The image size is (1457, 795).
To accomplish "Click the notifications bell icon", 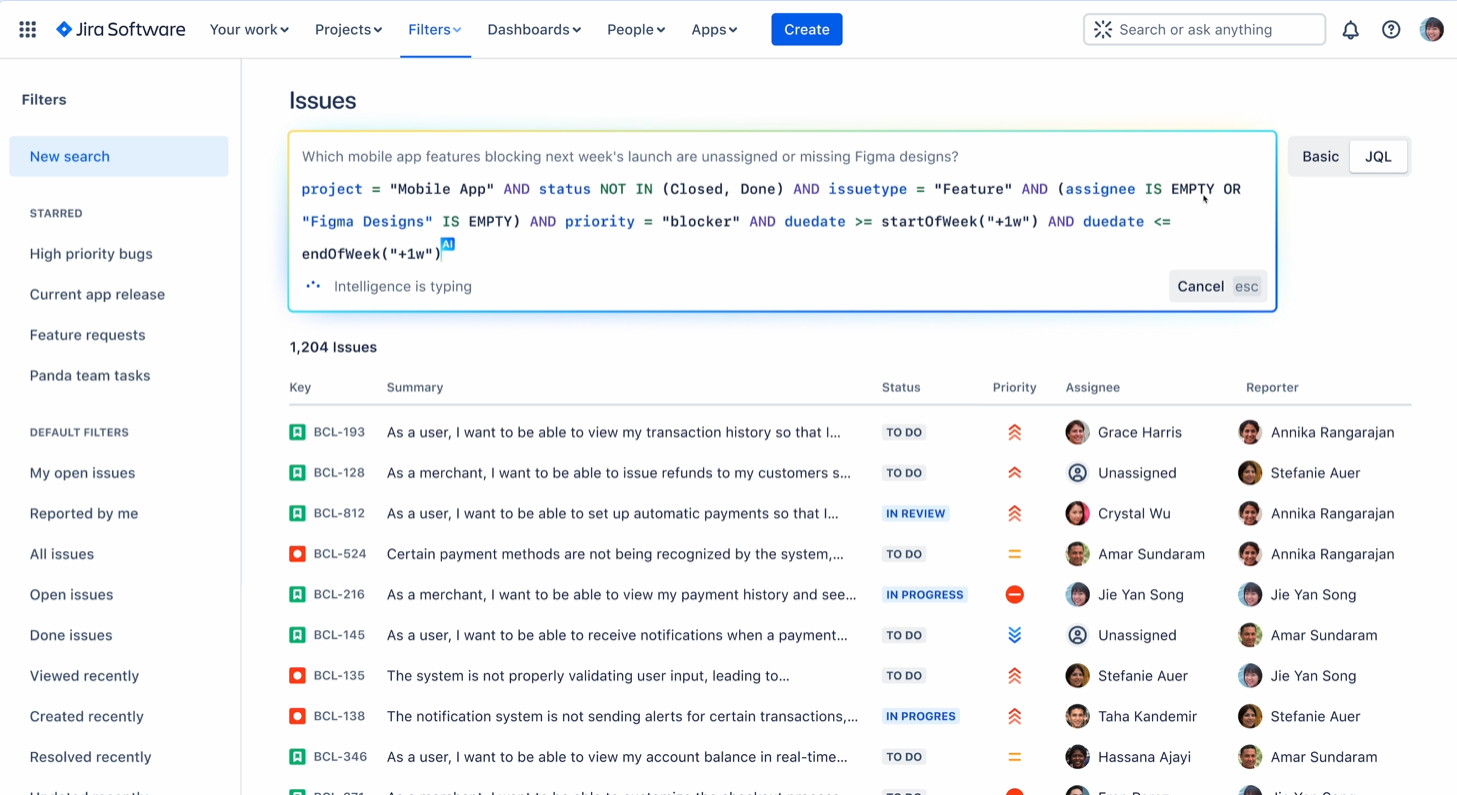I will click(x=1350, y=30).
